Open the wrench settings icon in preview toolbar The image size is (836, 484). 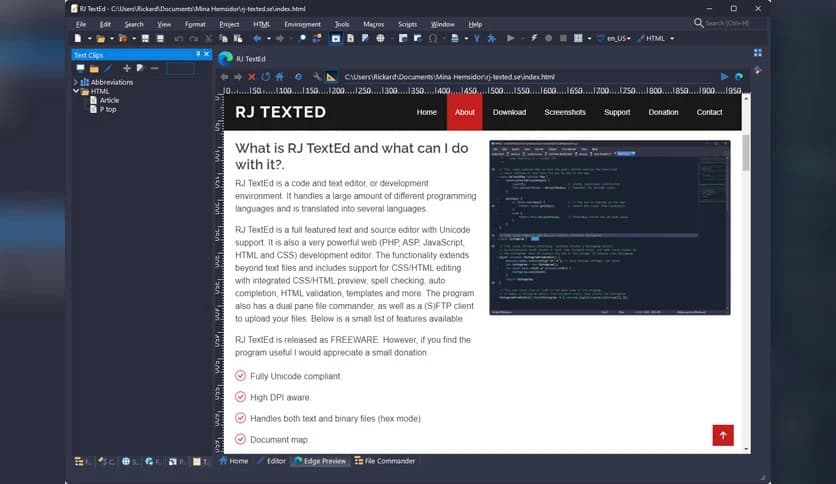pos(316,77)
